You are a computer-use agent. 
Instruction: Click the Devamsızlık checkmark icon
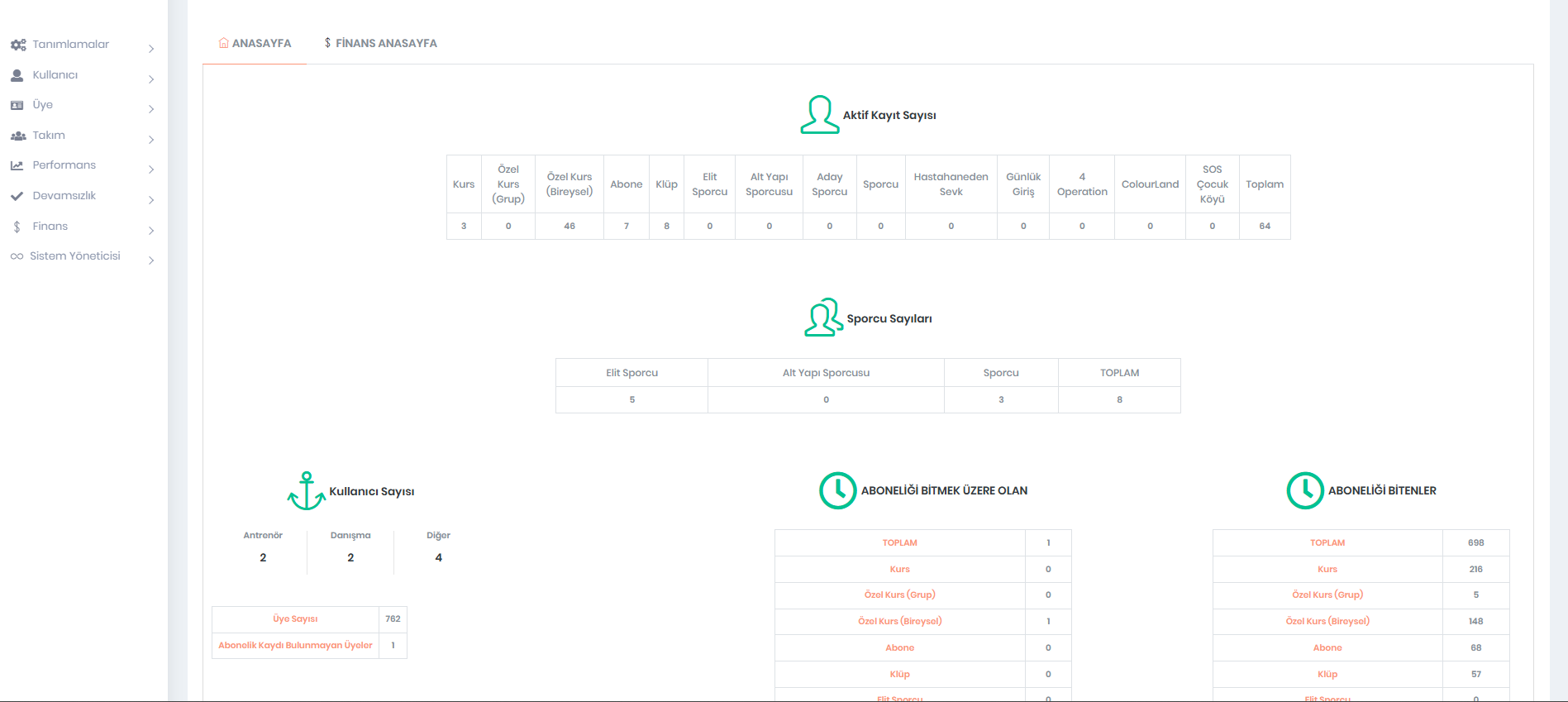(17, 196)
